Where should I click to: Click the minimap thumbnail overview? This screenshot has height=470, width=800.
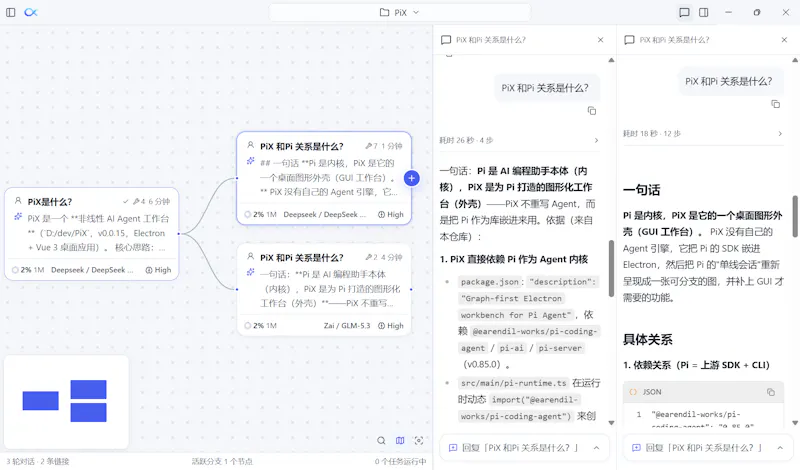(x=66, y=402)
